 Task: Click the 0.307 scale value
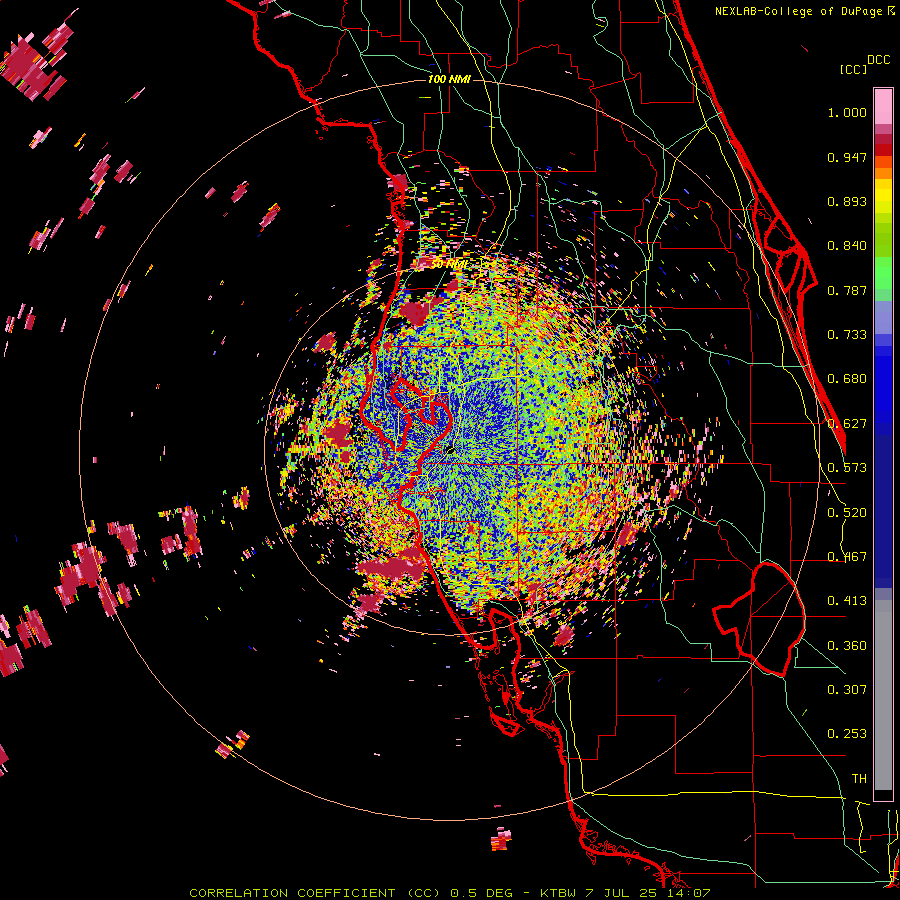(847, 690)
